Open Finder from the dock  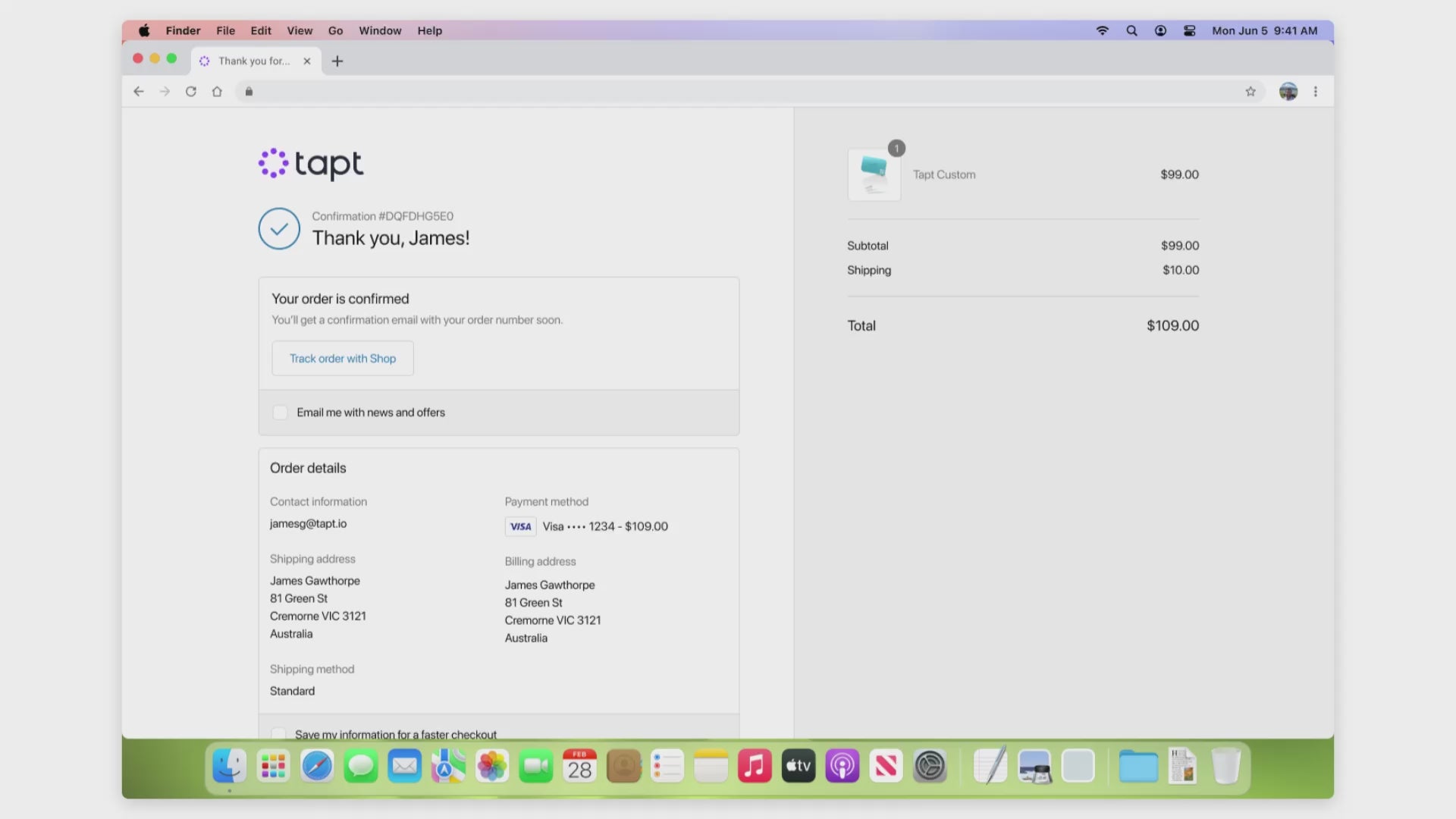[229, 766]
